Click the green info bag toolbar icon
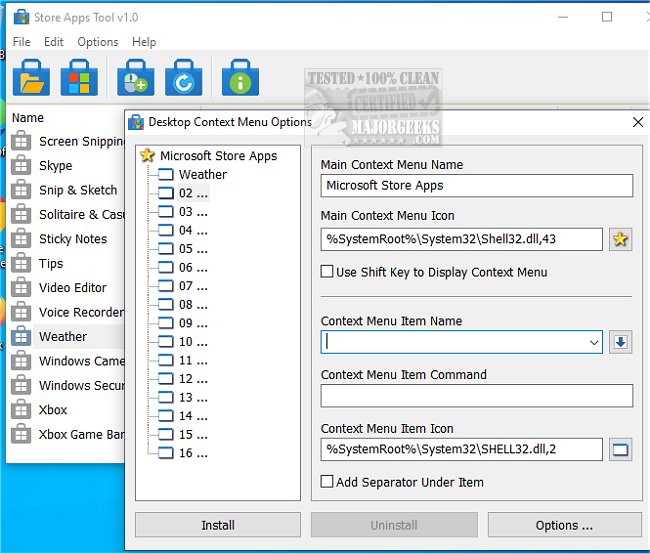Image resolution: width=650 pixels, height=554 pixels. (240, 78)
